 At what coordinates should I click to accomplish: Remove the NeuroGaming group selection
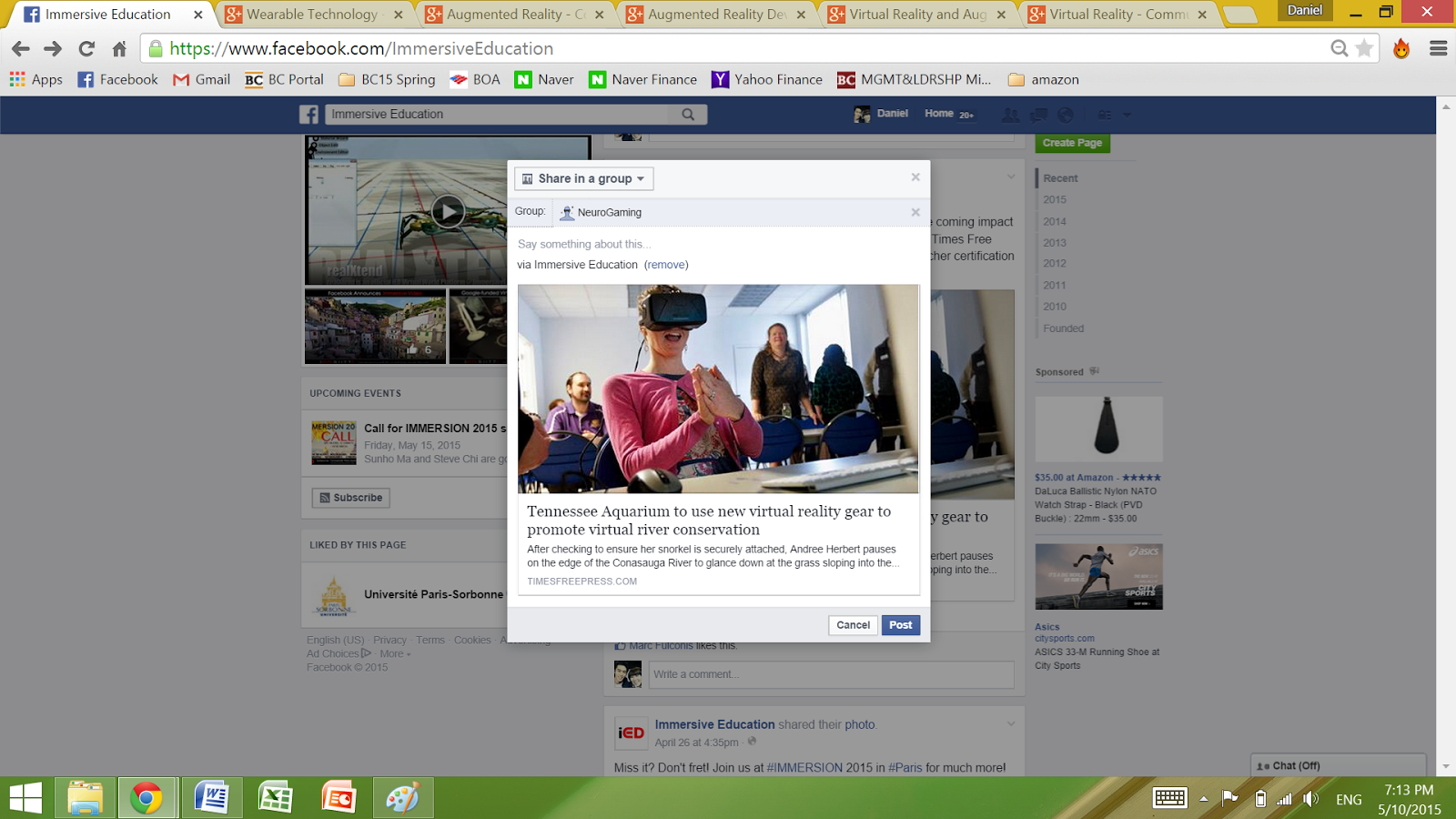pyautogui.click(x=915, y=212)
